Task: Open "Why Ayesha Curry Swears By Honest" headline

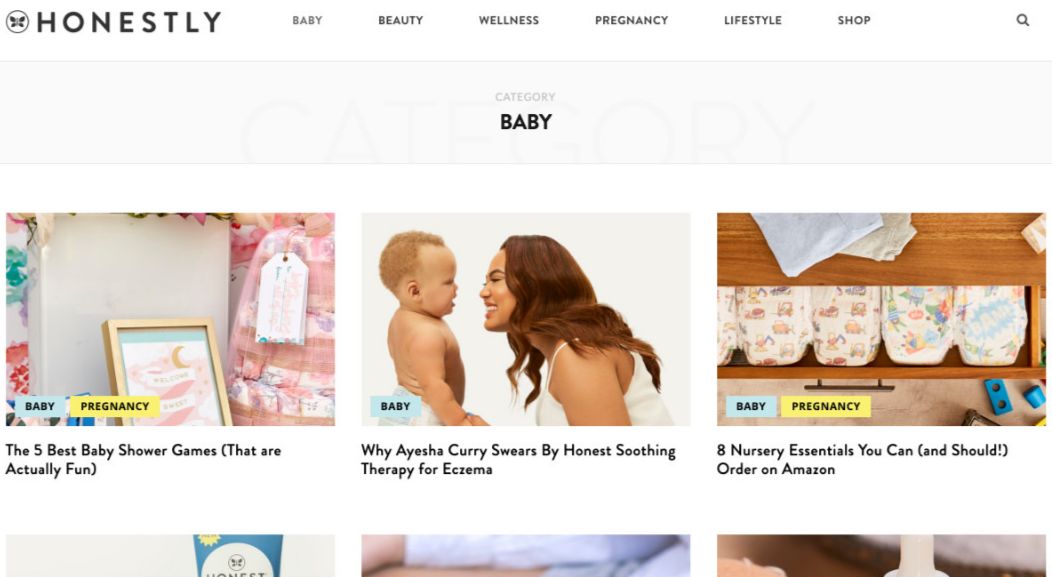Action: [x=519, y=460]
